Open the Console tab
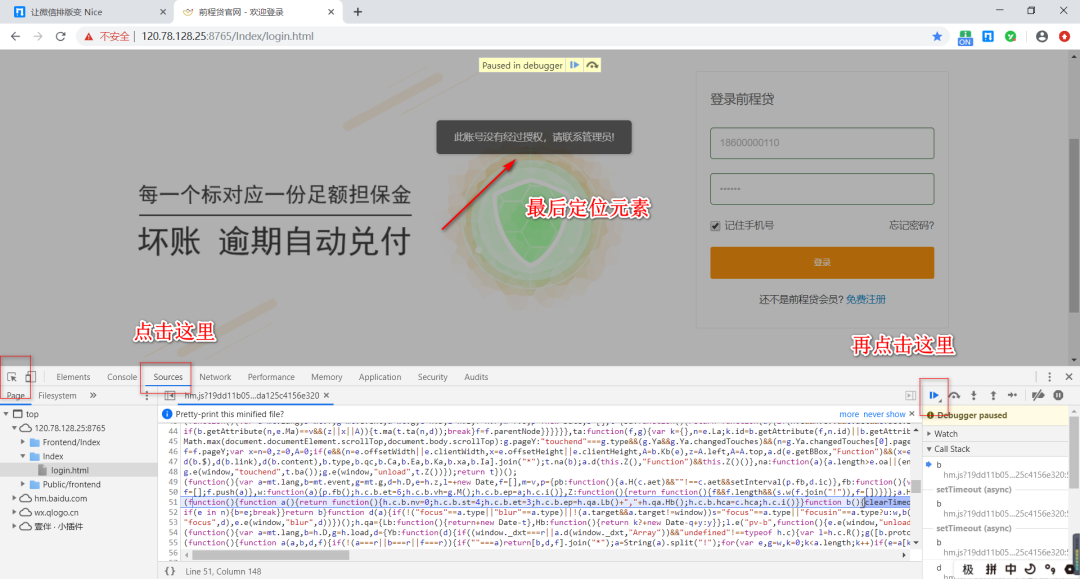1080x579 pixels. point(121,377)
